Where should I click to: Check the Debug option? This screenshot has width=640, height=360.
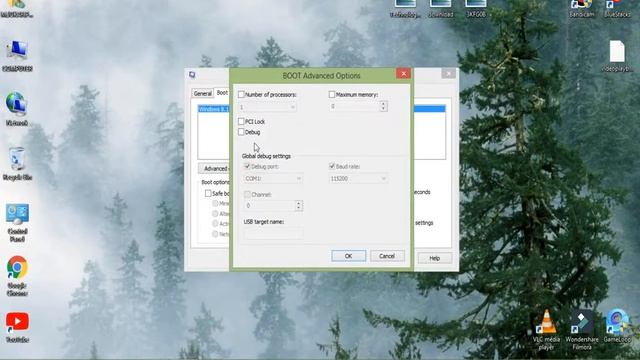click(x=241, y=132)
